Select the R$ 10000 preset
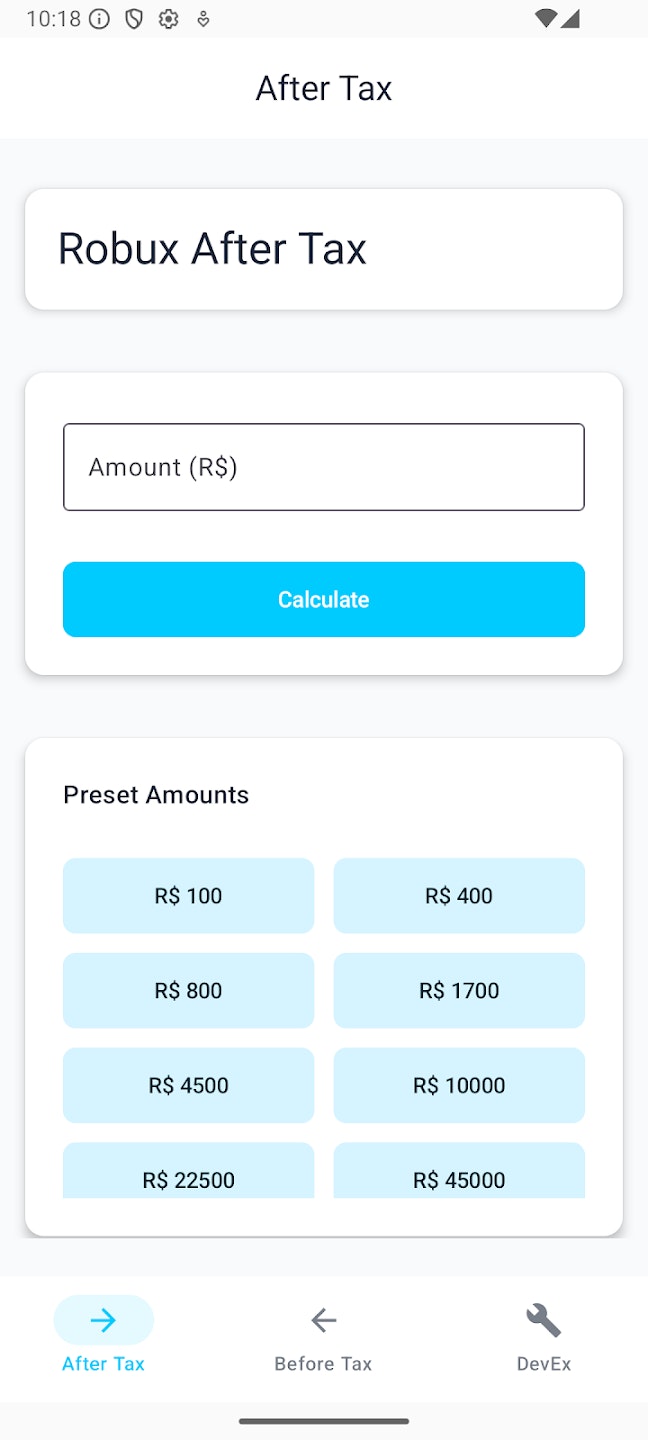This screenshot has width=648, height=1440. click(x=459, y=1085)
